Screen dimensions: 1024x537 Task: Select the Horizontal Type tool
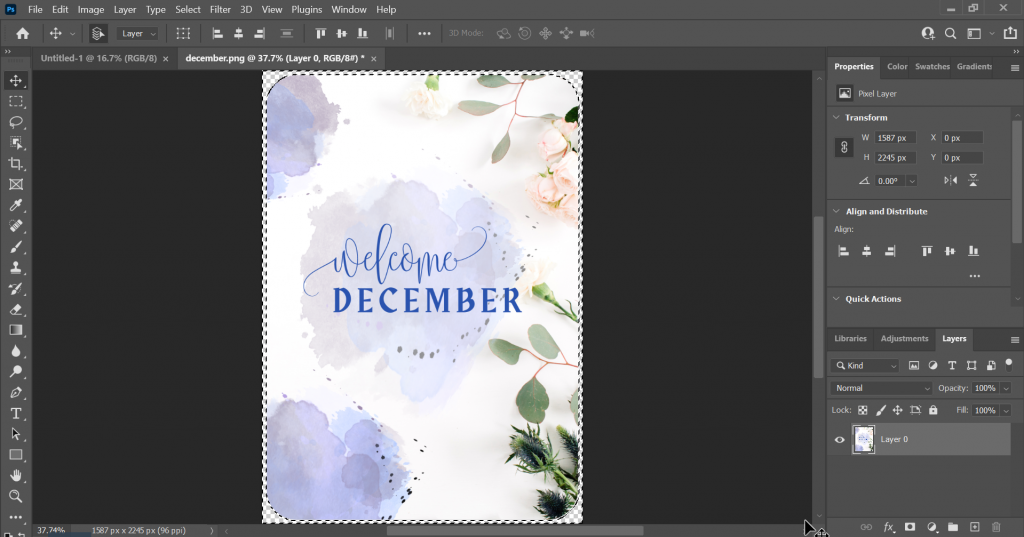[16, 414]
